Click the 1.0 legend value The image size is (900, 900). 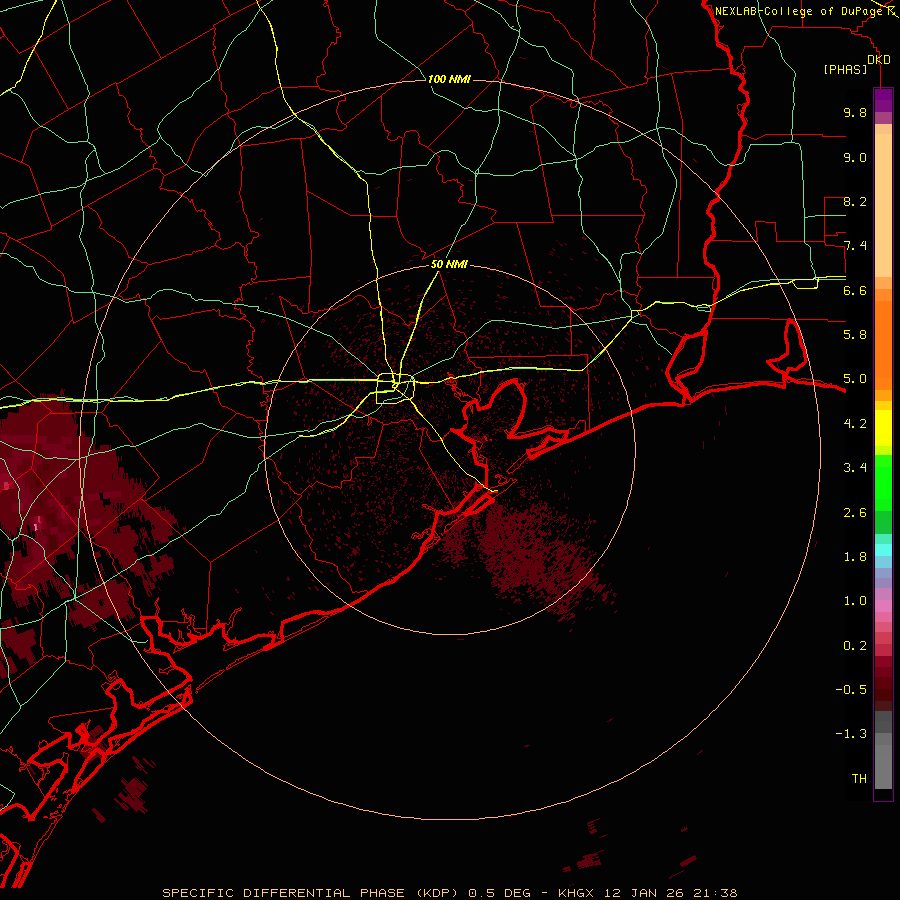[855, 601]
